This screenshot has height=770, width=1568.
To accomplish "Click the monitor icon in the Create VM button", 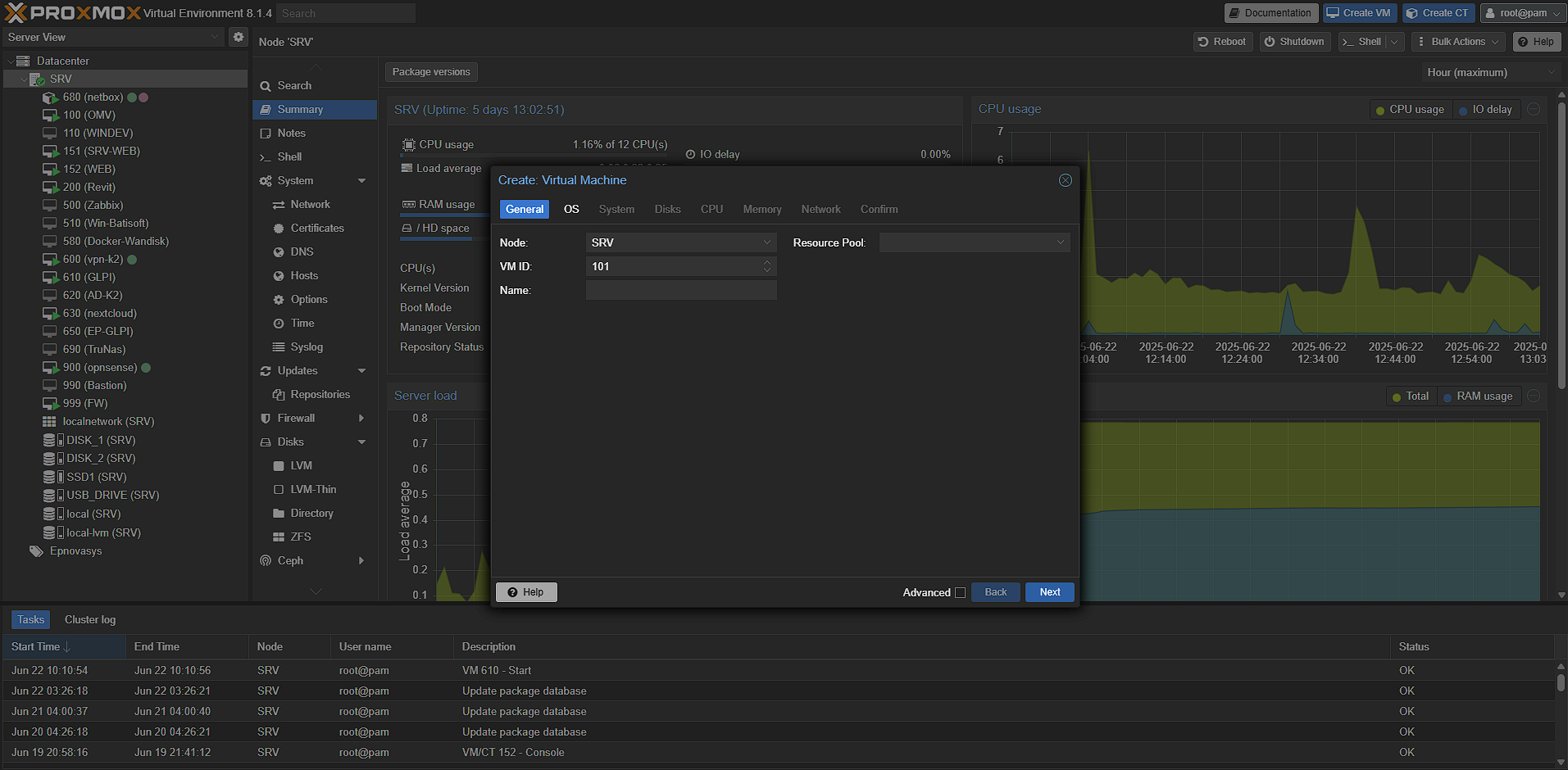I will pos(1333,13).
